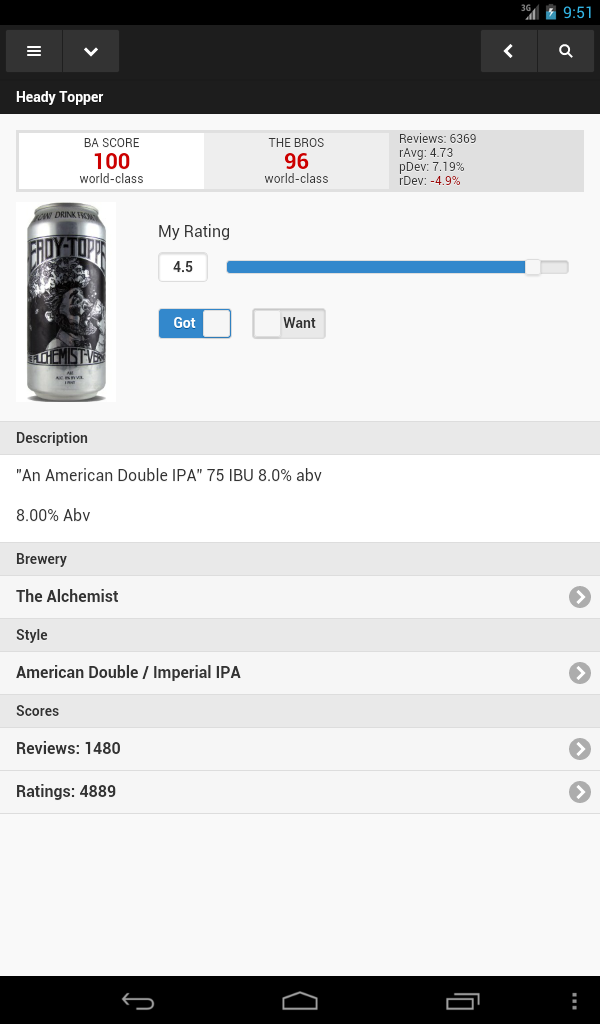Tap the Heady Topper can image
This screenshot has height=1024, width=600.
click(x=66, y=302)
